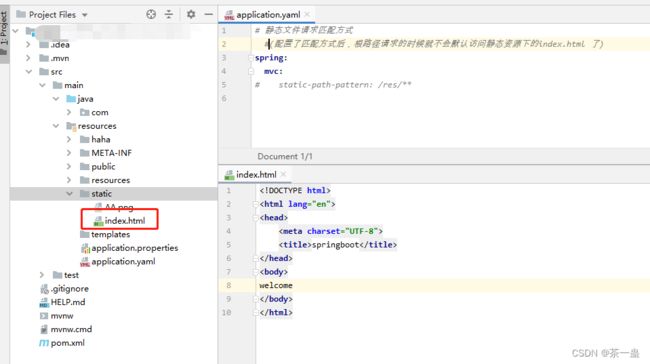Toggle fold marker beside html lang tag

tap(256, 204)
